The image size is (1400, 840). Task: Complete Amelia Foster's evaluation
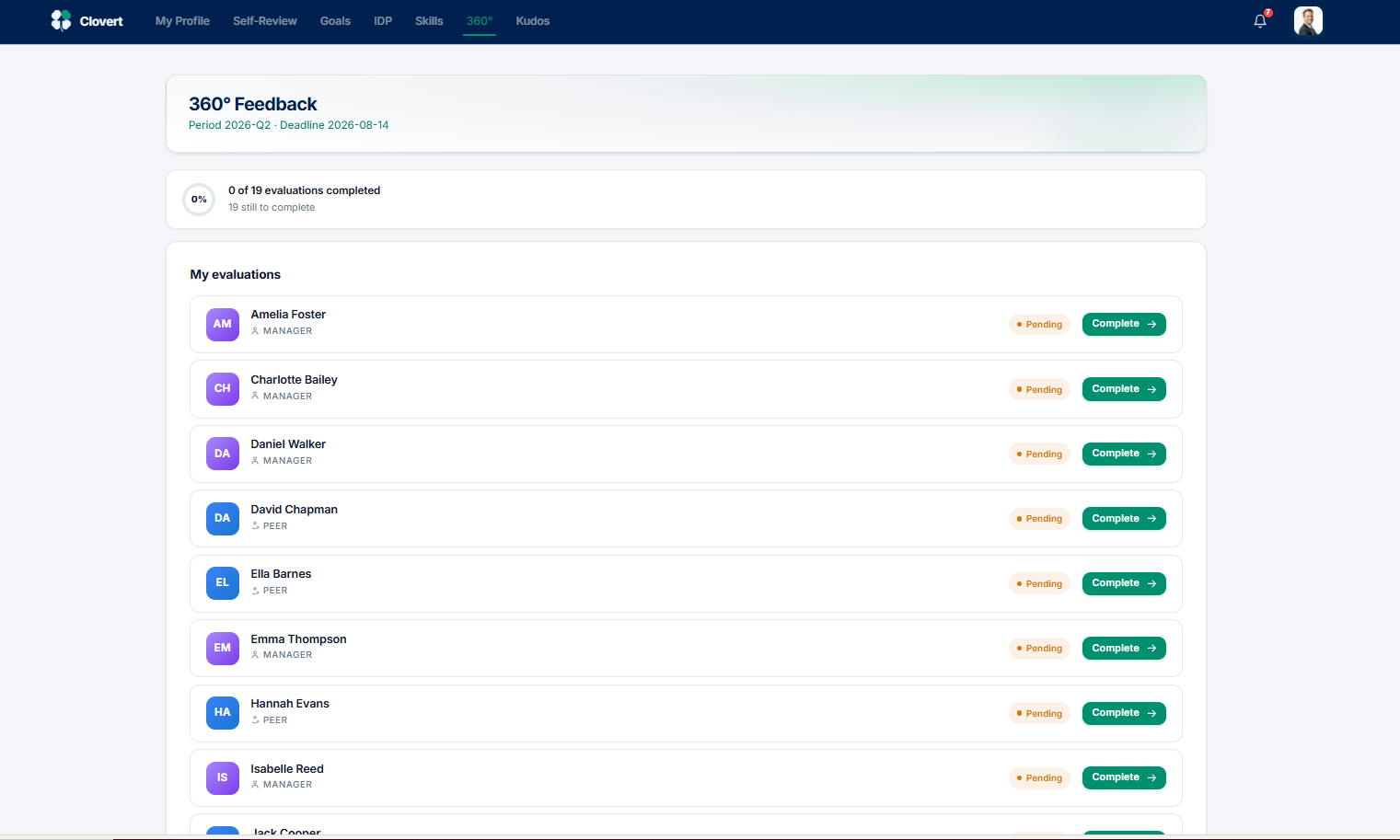(x=1124, y=324)
